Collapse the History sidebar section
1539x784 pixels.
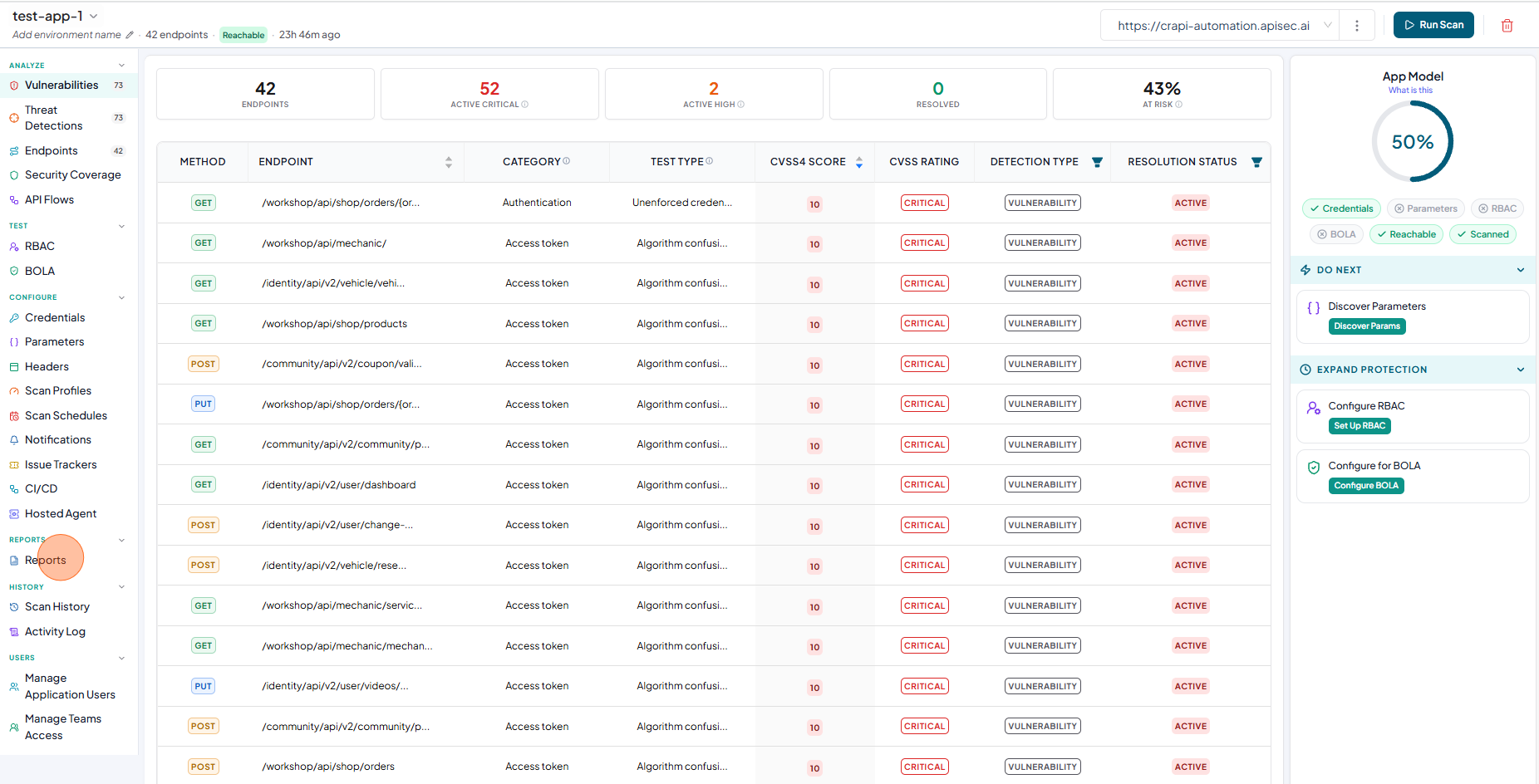point(121,587)
